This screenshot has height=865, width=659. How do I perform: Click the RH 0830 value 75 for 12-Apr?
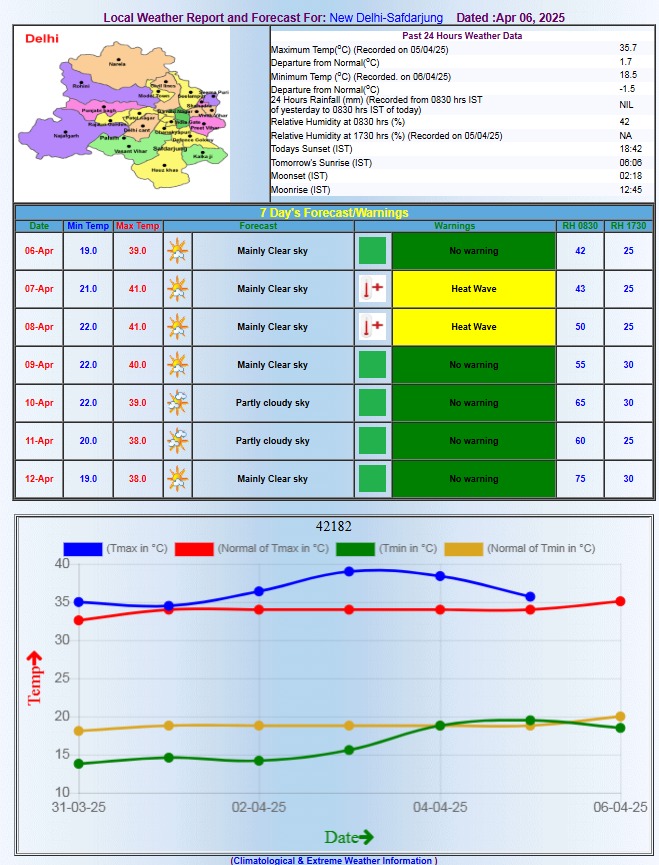(580, 479)
